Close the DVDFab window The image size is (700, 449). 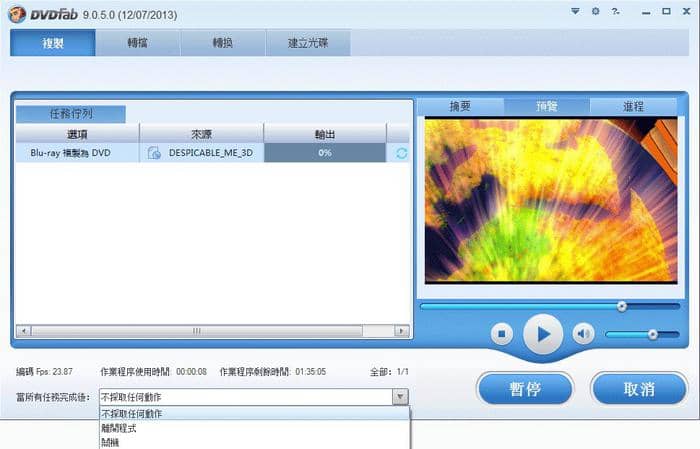(x=687, y=11)
